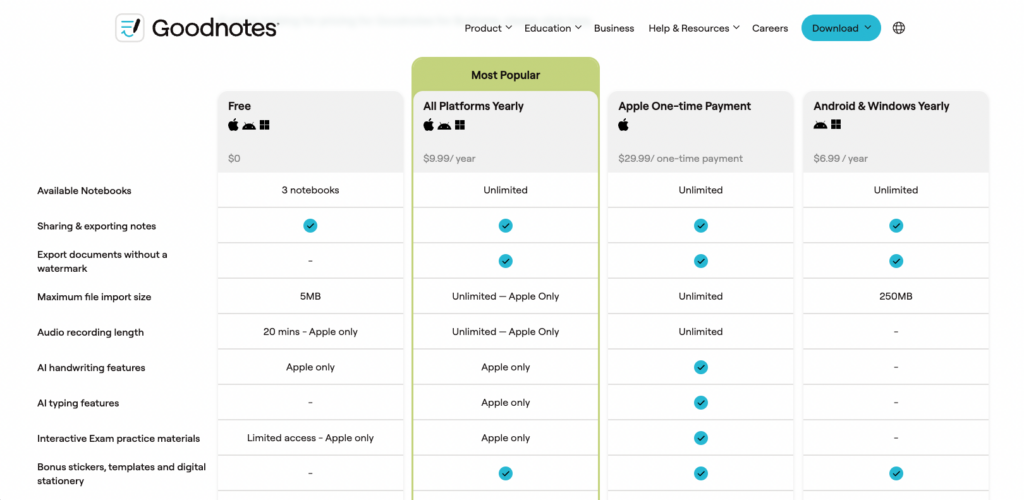
Task: Click Bonus stickers checkmark in Apple One-time column
Action: 701,474
